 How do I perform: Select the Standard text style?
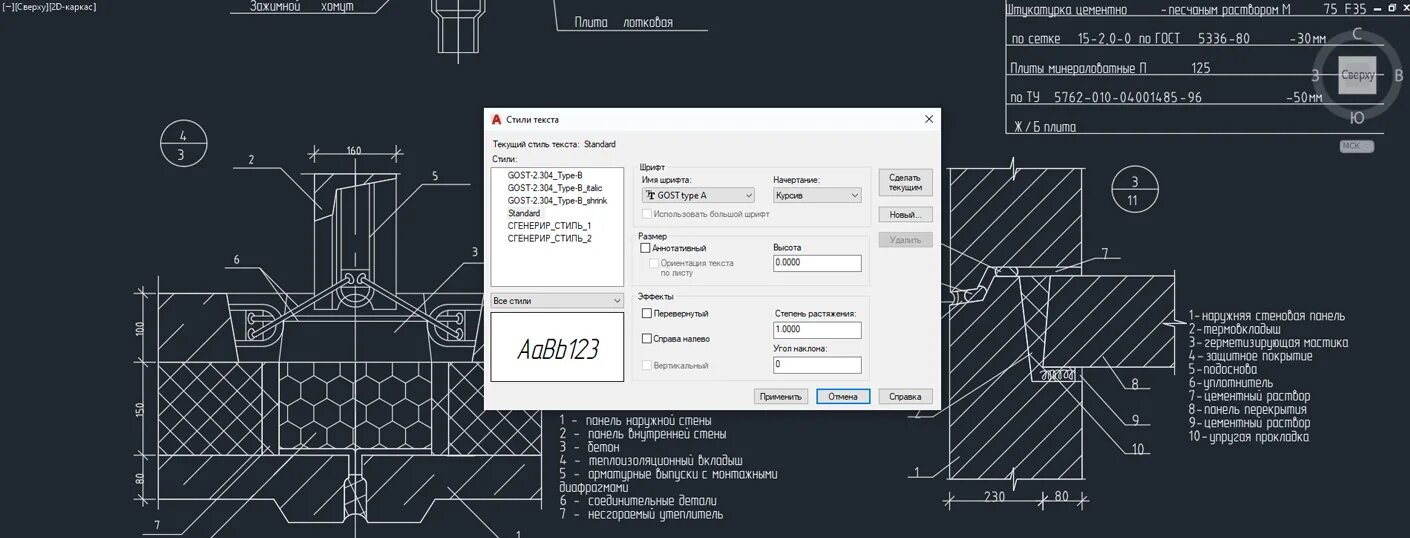pos(524,213)
